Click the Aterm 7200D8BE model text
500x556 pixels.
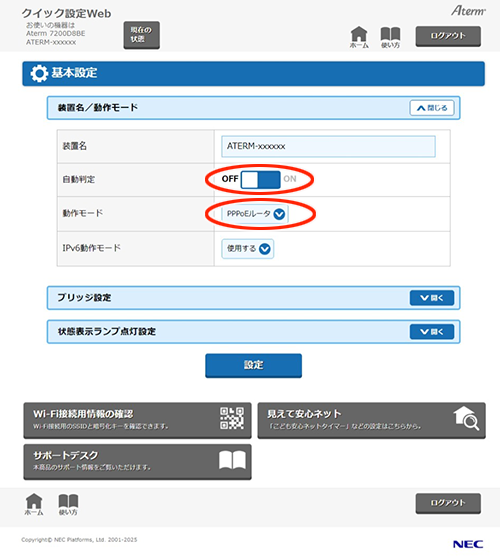(x=56, y=33)
